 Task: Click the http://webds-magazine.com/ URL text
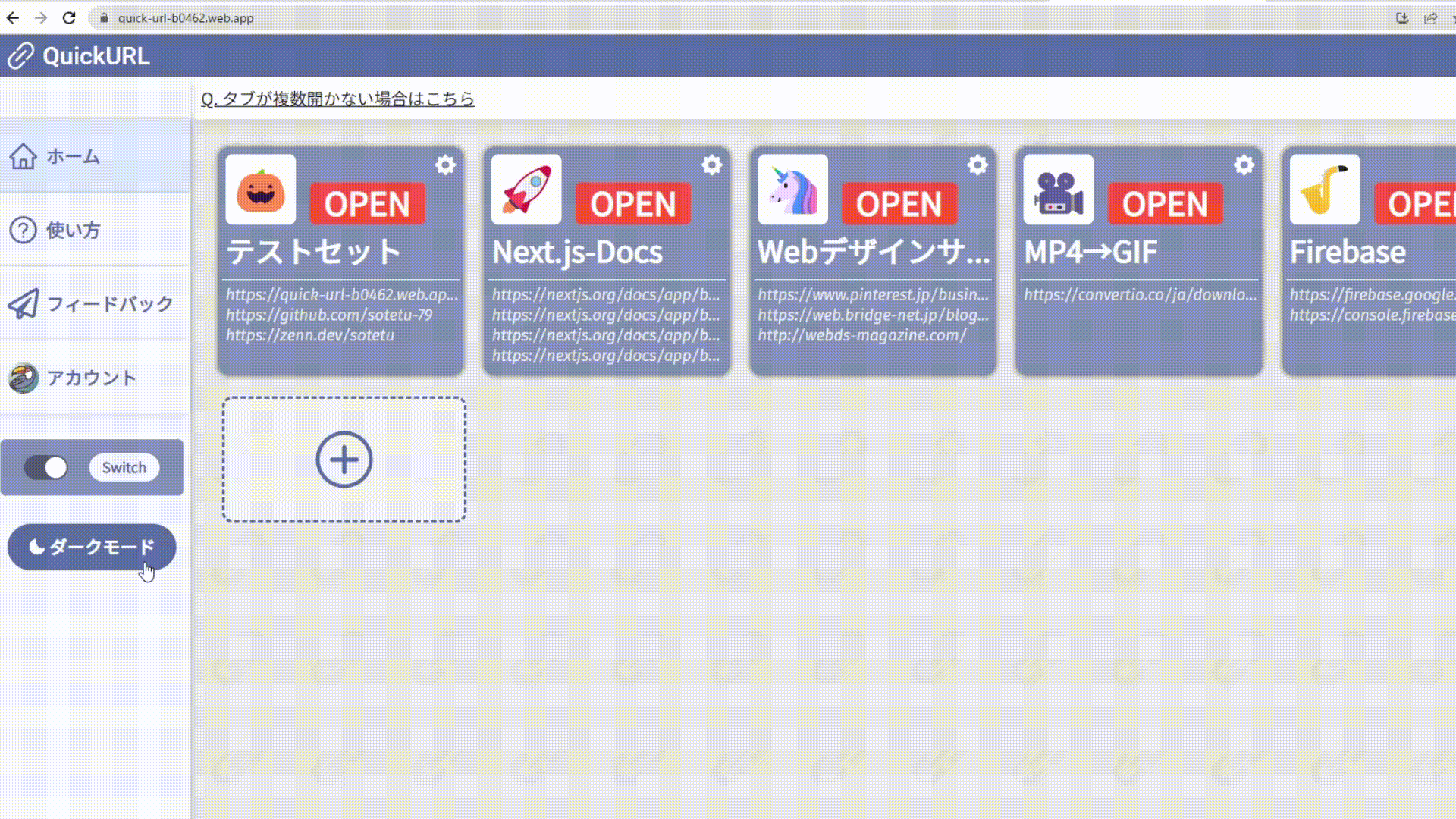point(862,335)
